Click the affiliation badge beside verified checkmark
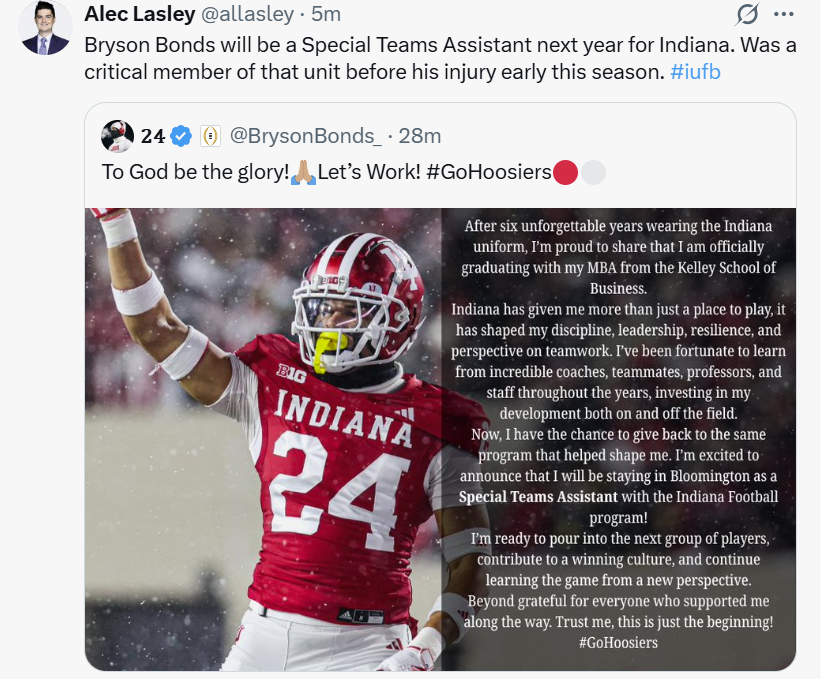This screenshot has height=679, width=829. [210, 135]
